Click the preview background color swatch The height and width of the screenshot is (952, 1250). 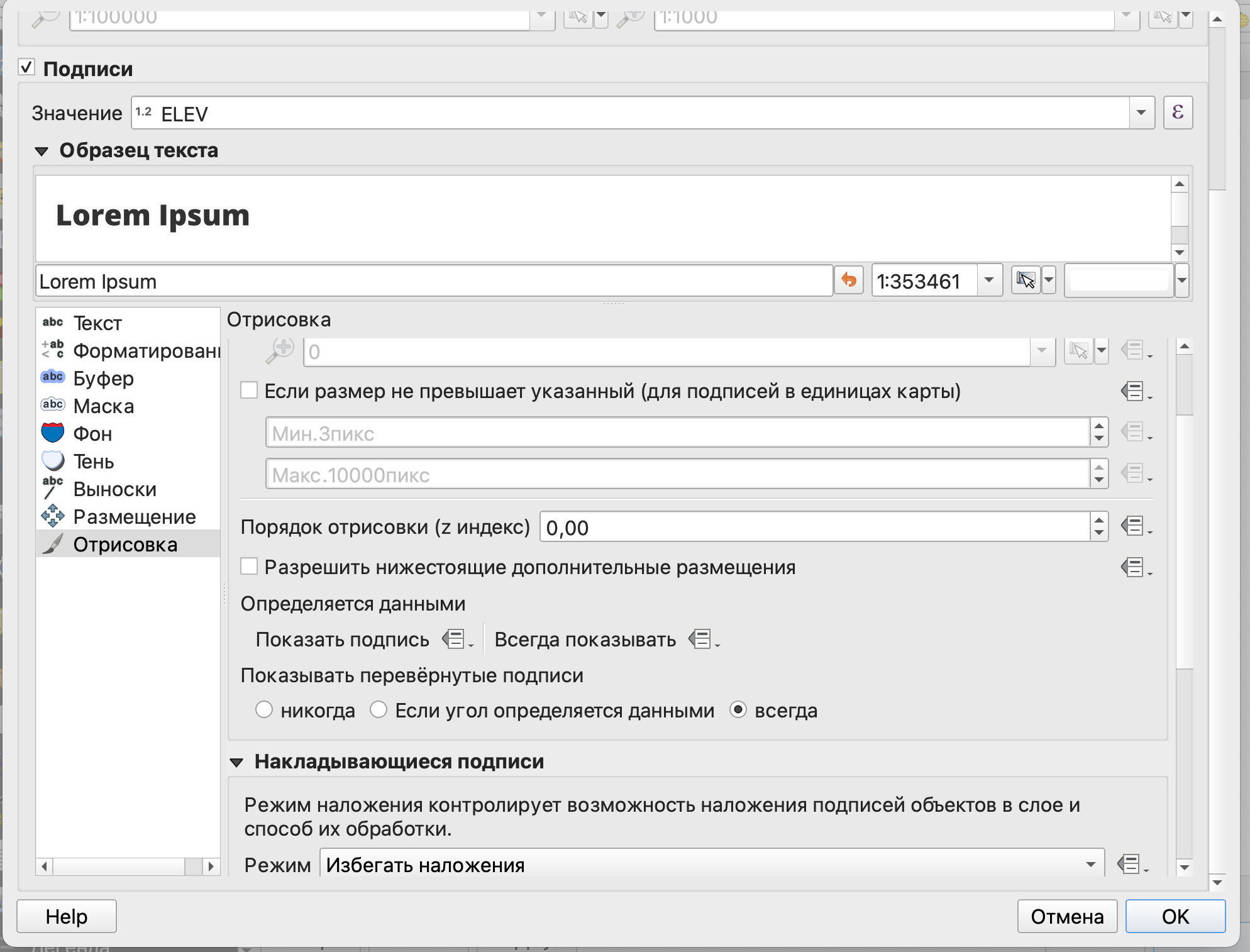(1118, 280)
